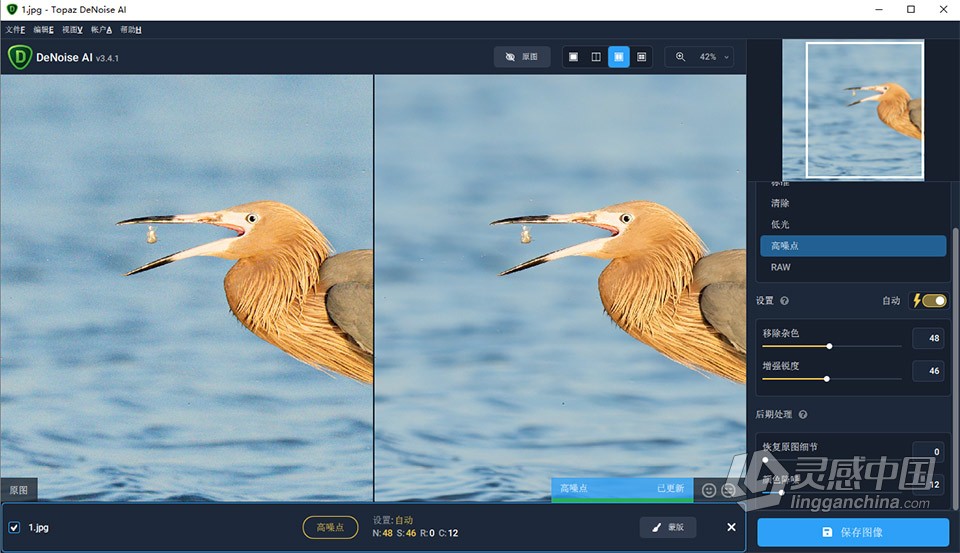The height and width of the screenshot is (553, 960).
Task: Click the 蒙版 mask brush button
Action: coord(668,527)
